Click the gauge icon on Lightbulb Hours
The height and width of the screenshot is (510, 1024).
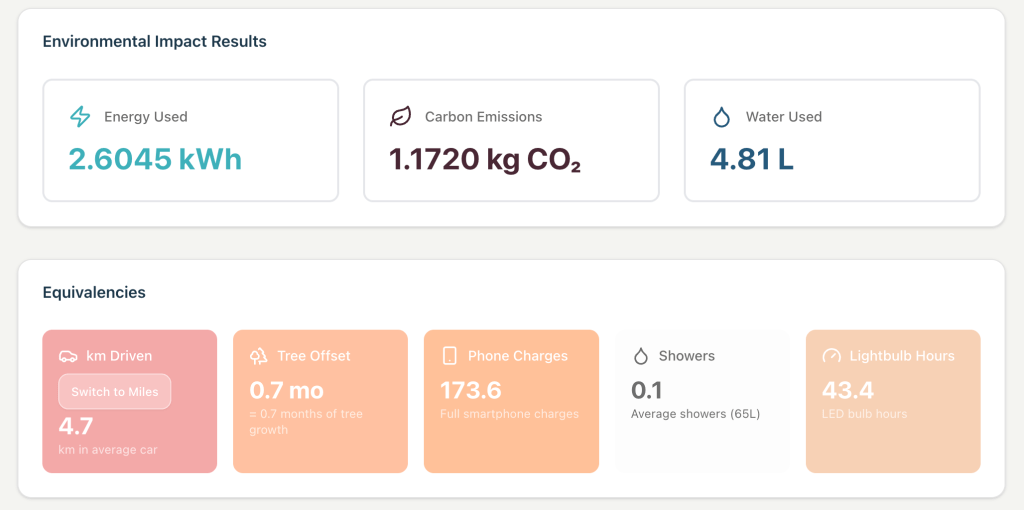832,356
